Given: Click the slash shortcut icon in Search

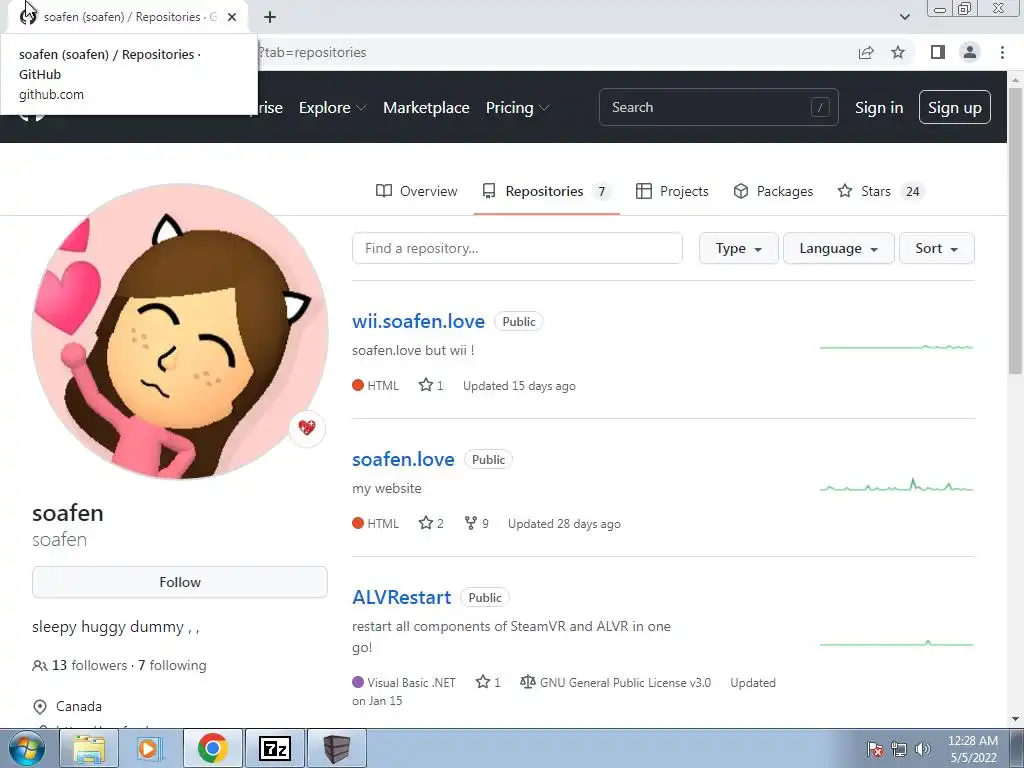Looking at the screenshot, I should pos(820,107).
